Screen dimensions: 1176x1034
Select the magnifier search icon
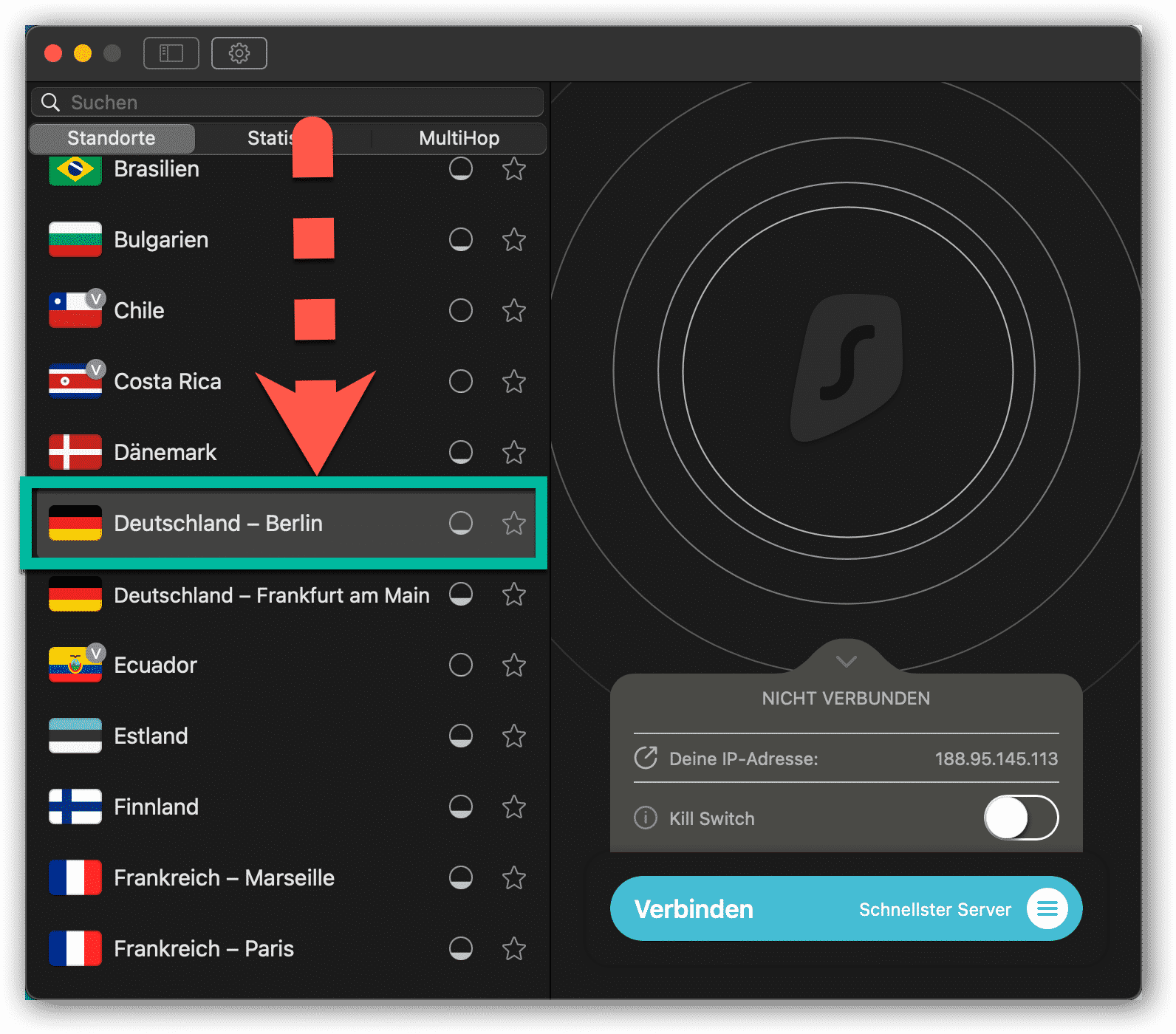[x=50, y=102]
